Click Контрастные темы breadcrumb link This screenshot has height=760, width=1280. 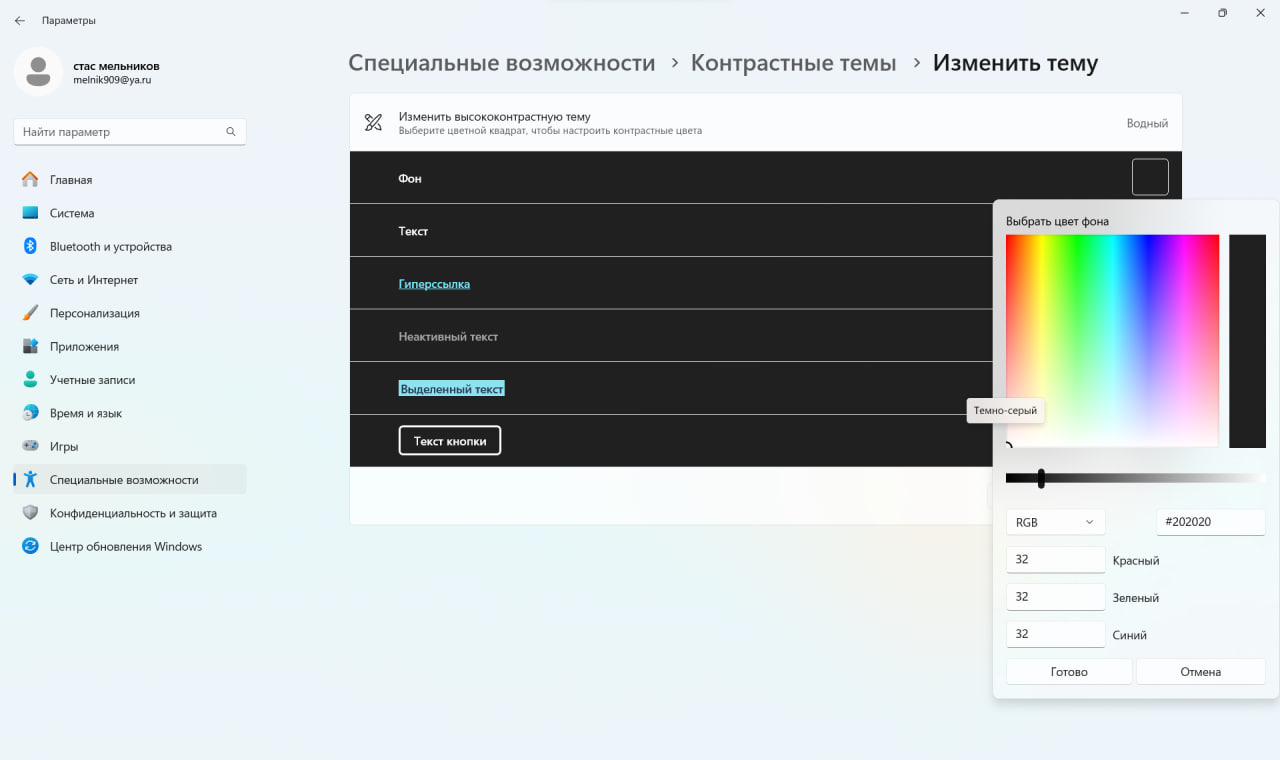point(793,63)
